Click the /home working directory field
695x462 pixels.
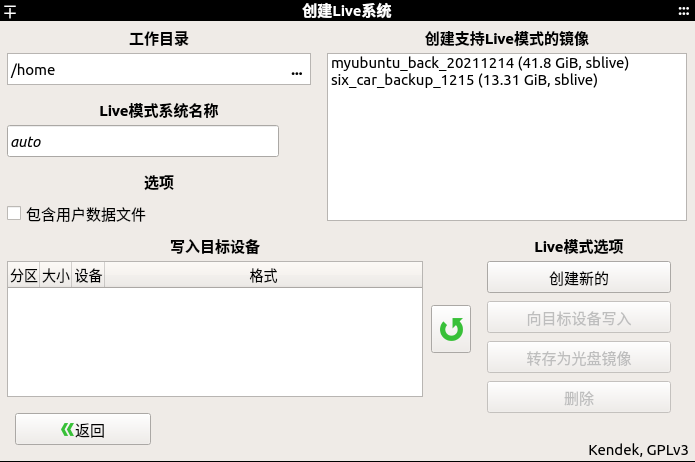(146, 70)
